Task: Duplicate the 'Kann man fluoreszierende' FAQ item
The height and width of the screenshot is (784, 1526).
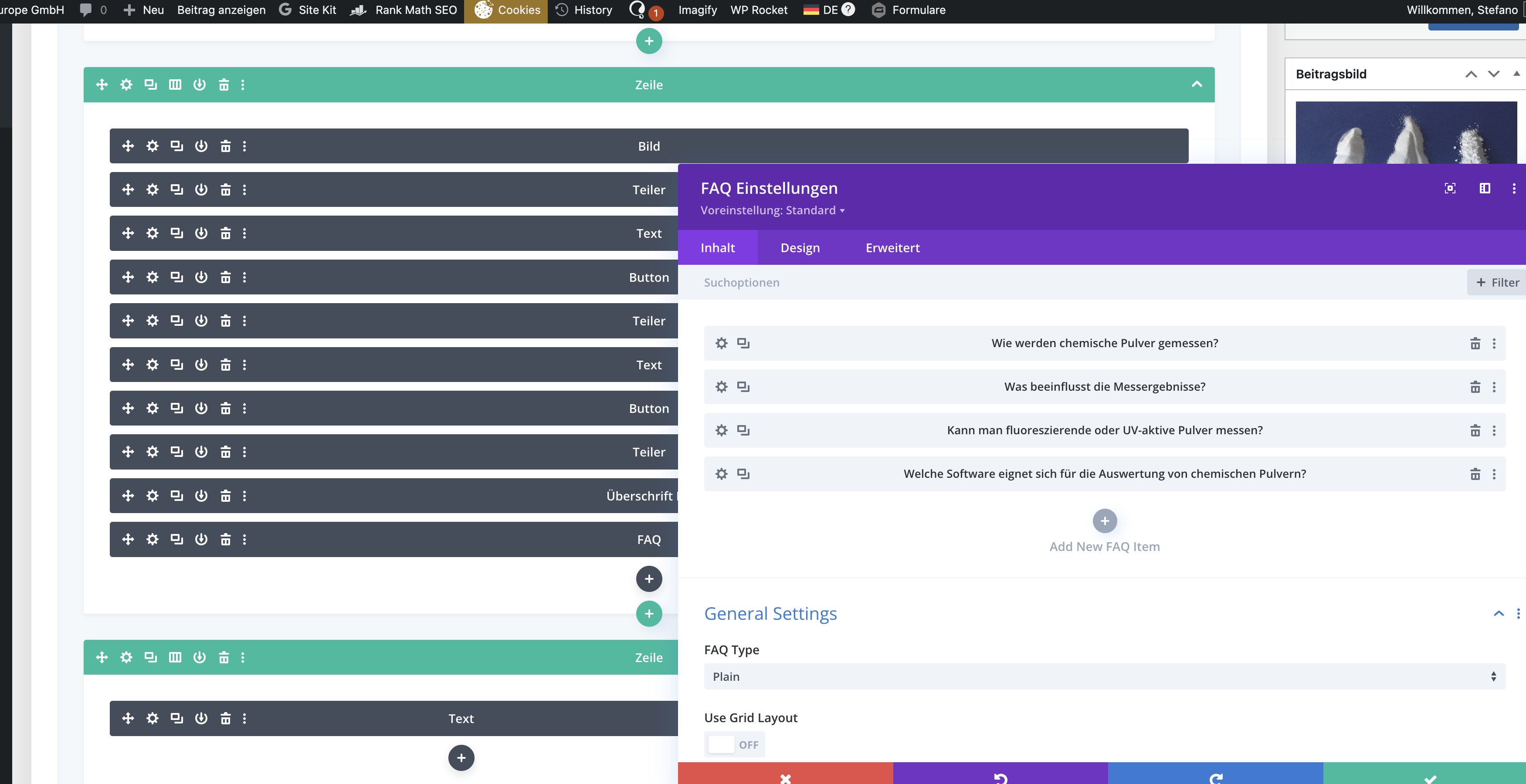Action: pos(743,430)
